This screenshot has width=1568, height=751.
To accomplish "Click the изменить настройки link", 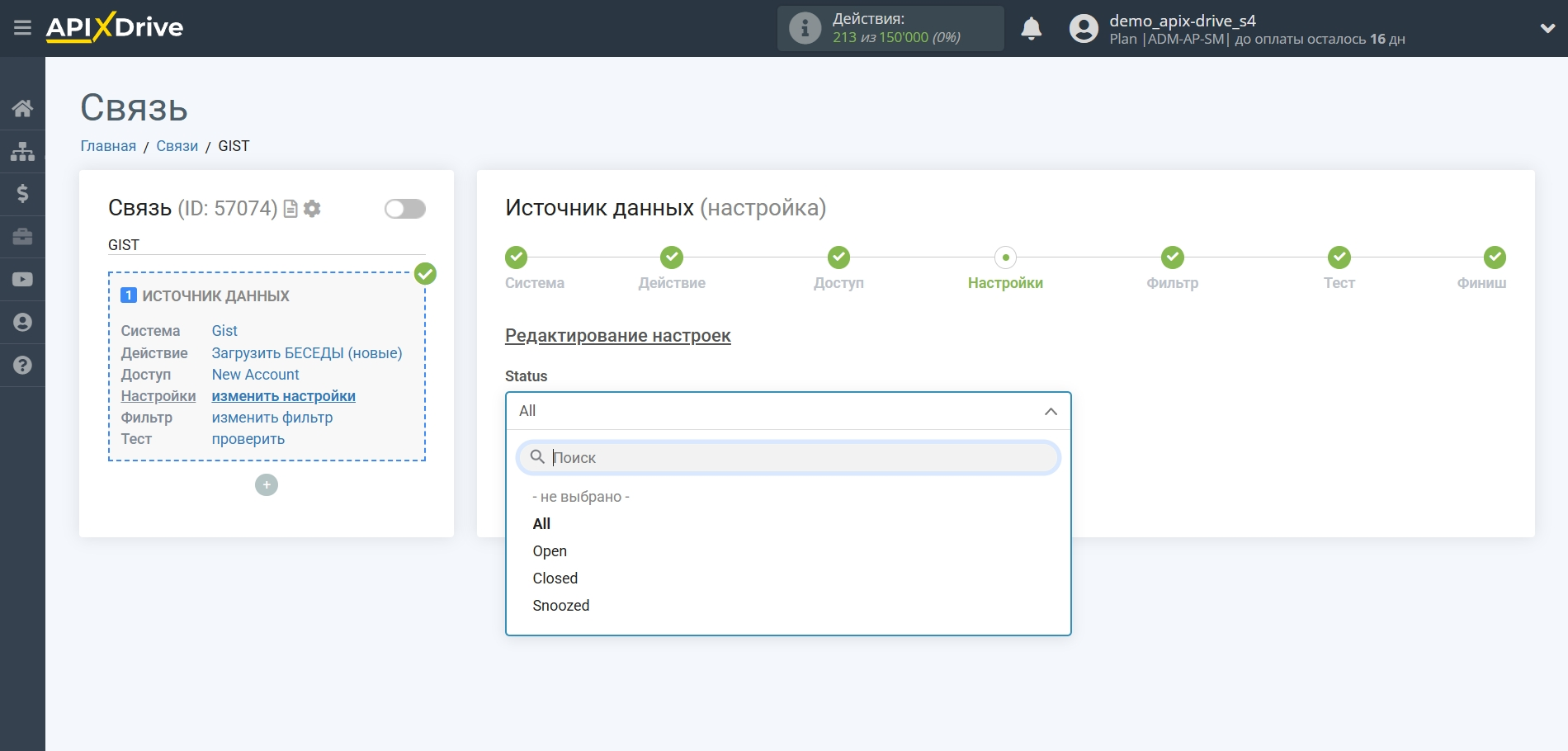I will click(x=282, y=396).
